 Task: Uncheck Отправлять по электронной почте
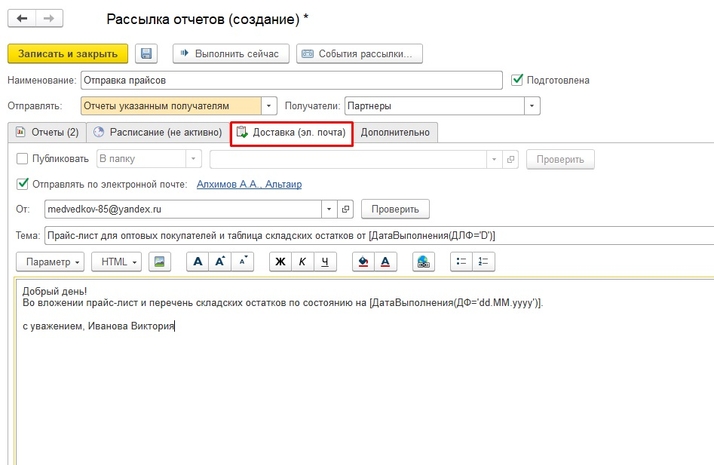22,184
